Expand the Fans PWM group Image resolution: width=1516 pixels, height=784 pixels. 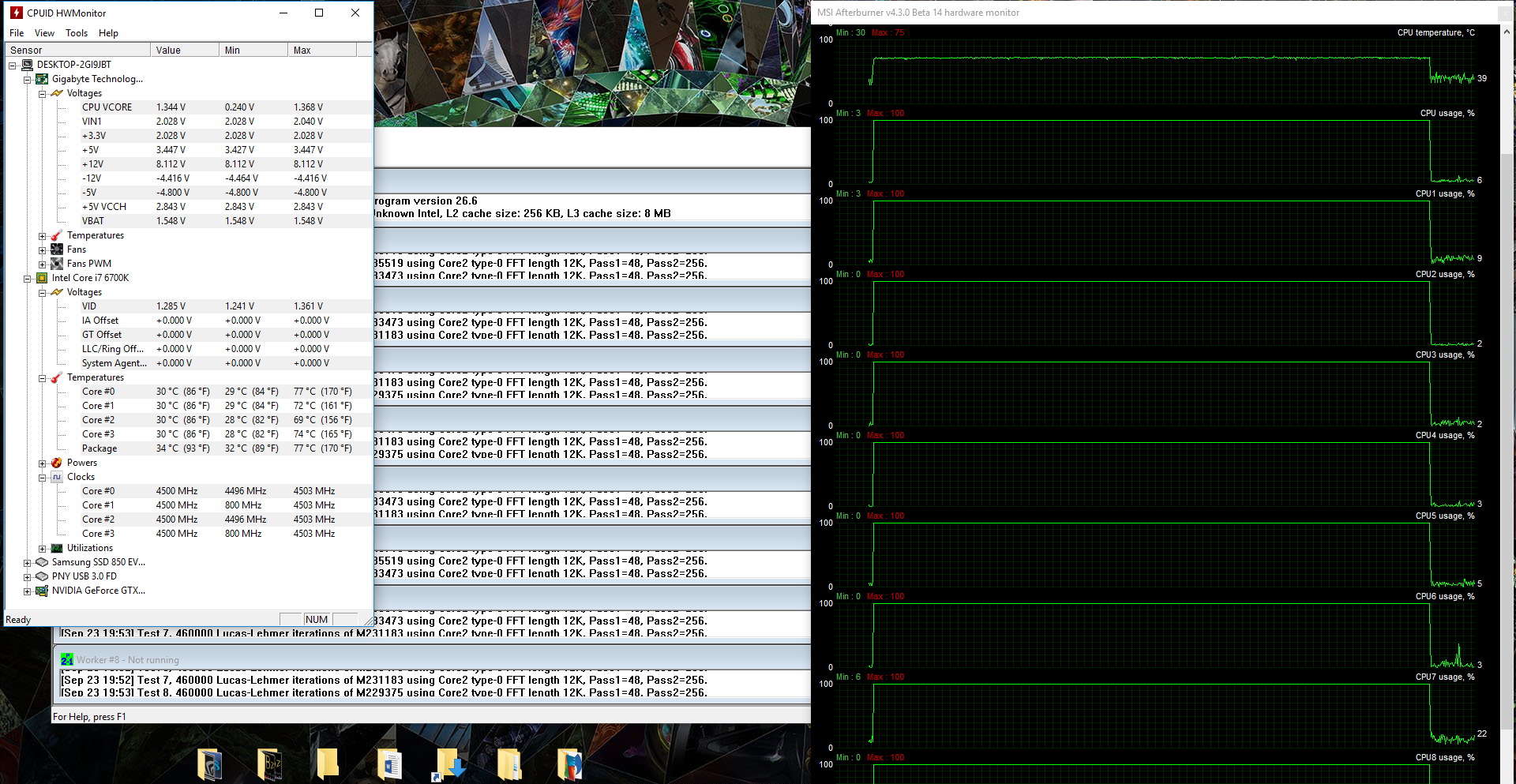pos(43,264)
